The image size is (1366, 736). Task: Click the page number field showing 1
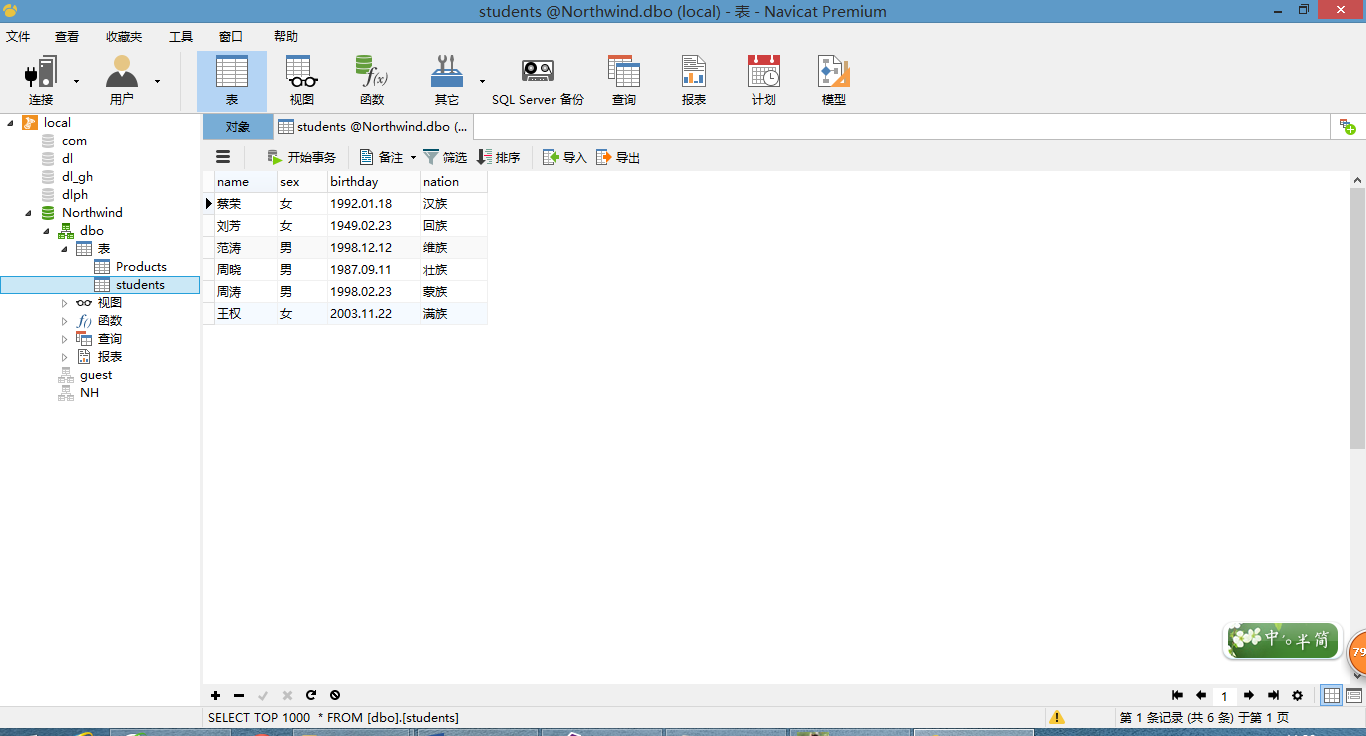tap(1225, 696)
